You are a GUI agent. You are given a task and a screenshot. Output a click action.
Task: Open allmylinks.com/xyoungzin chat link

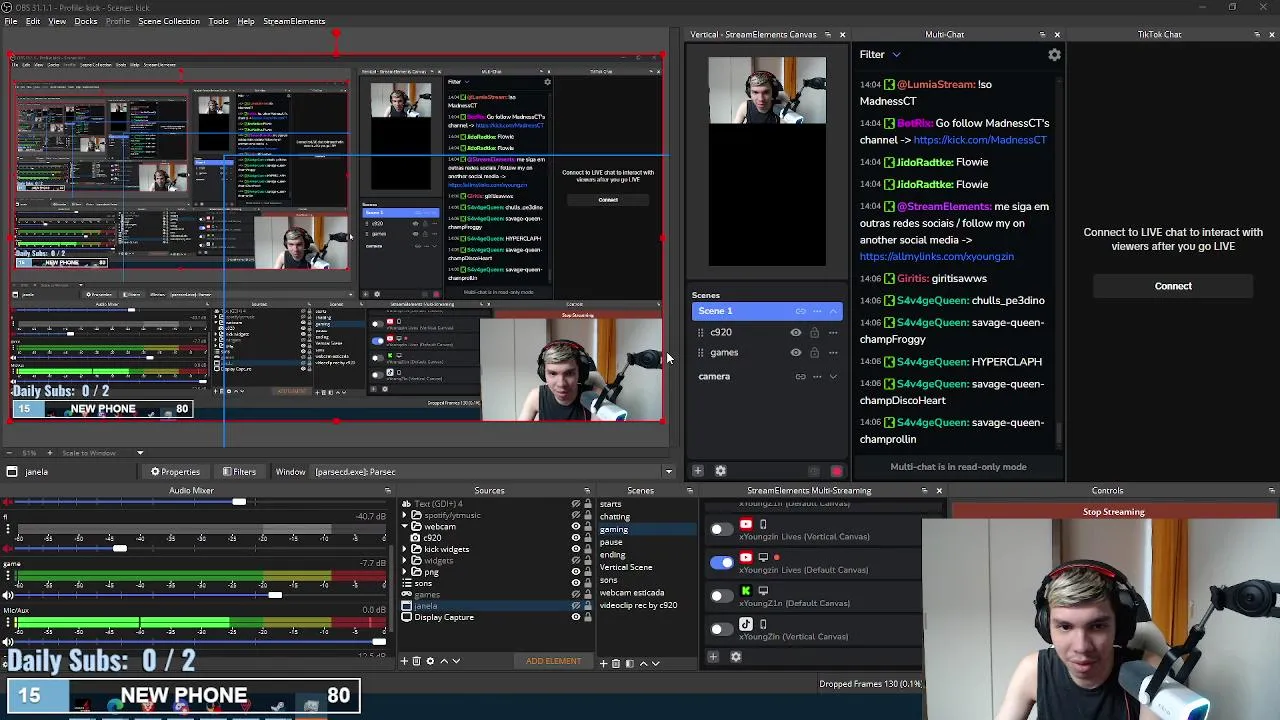pos(937,257)
